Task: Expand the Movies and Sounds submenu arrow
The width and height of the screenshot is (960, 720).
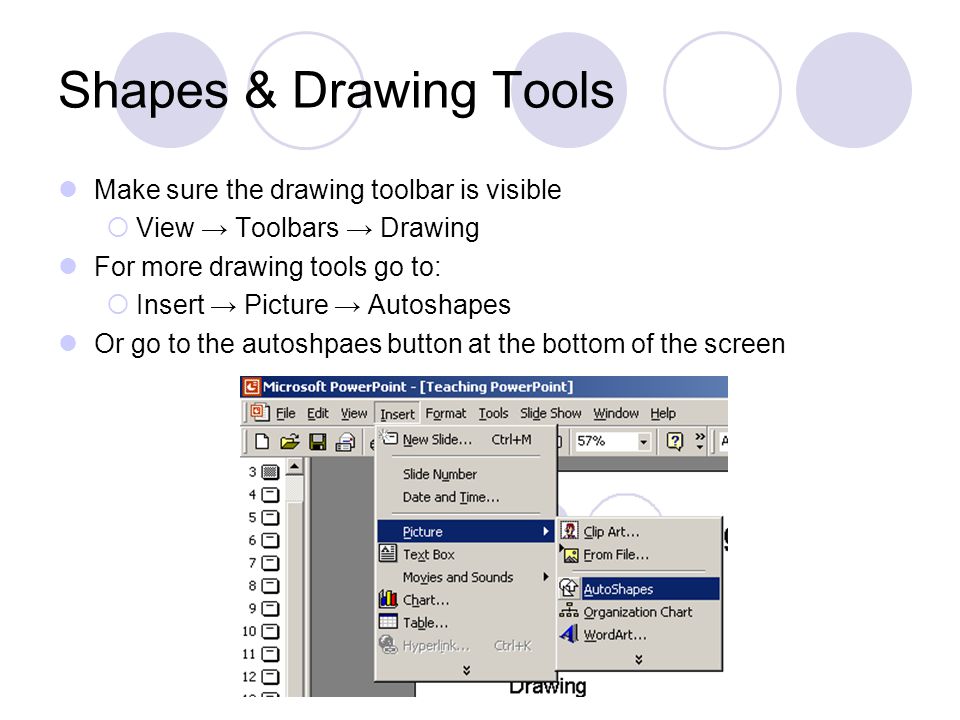Action: [x=546, y=577]
